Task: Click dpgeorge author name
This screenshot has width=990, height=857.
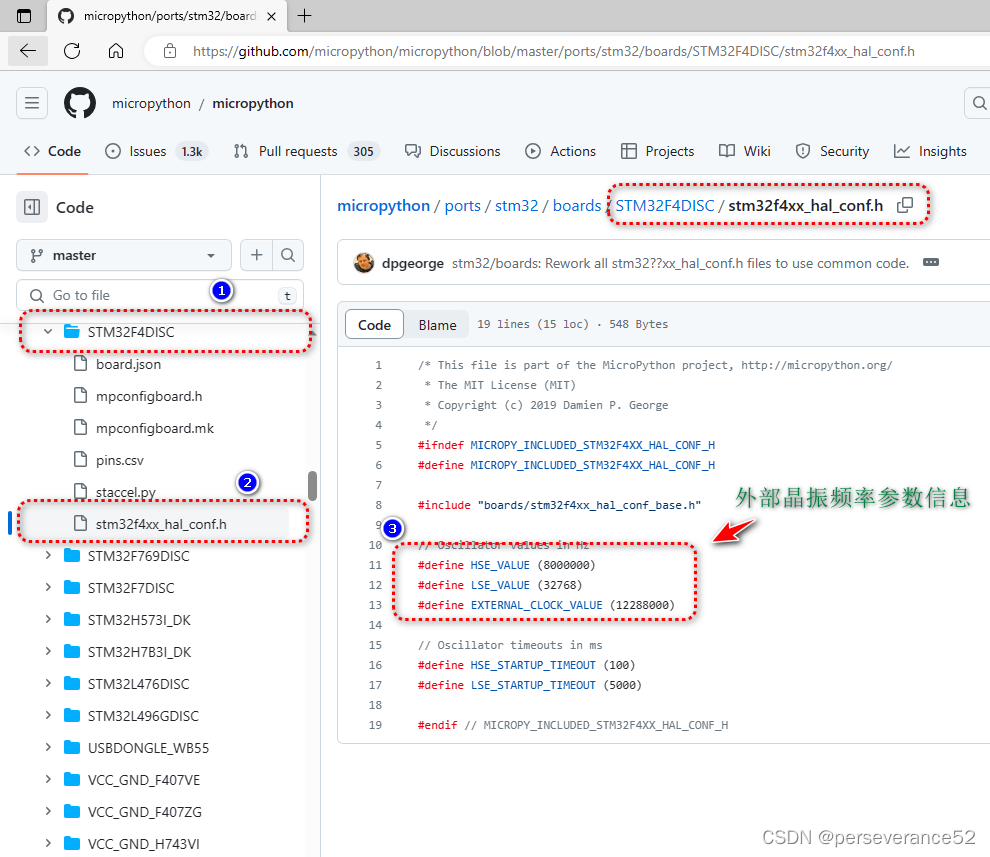Action: click(413, 263)
